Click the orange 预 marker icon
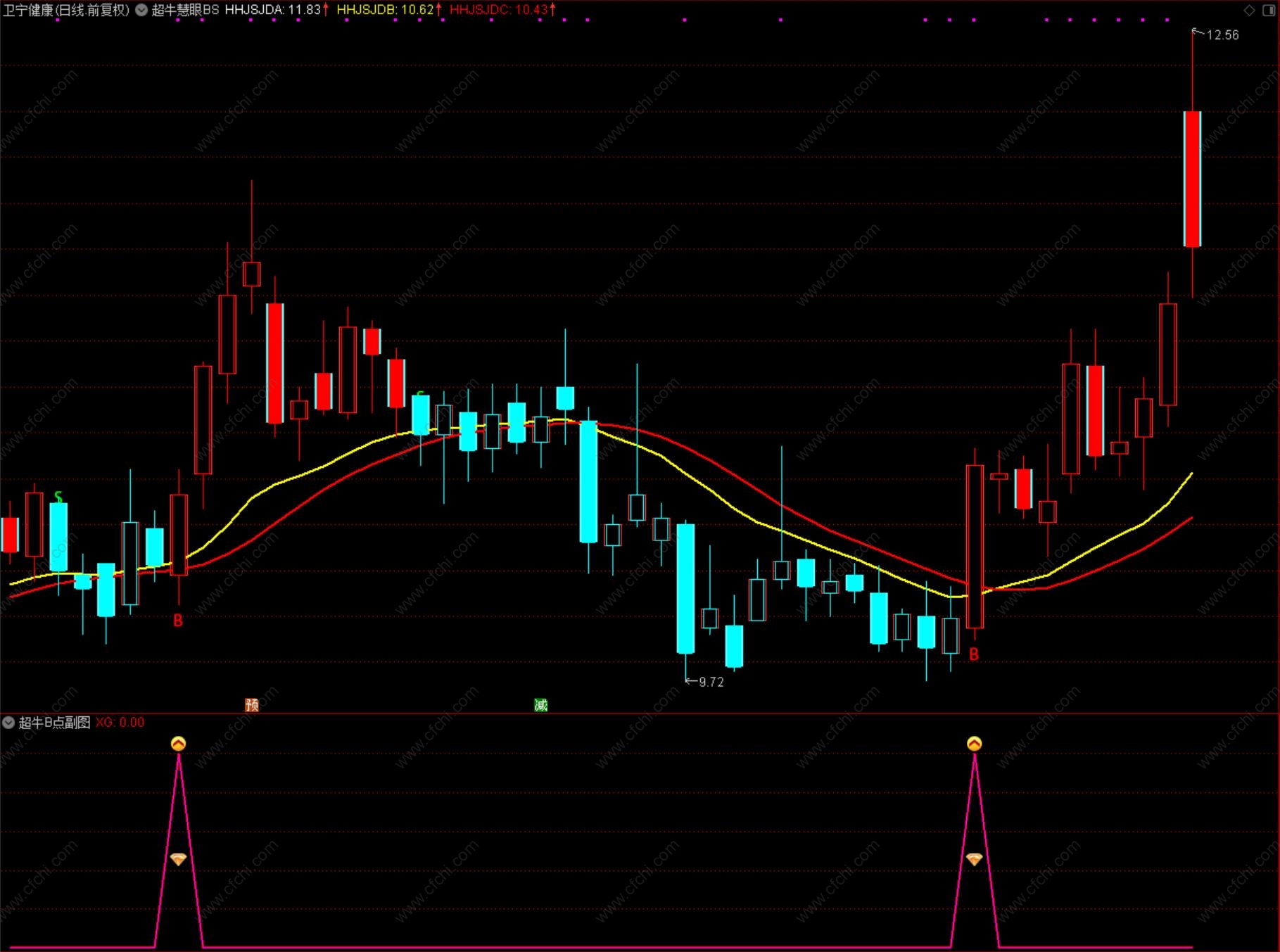Viewport: 1280px width, 952px height. coord(252,705)
